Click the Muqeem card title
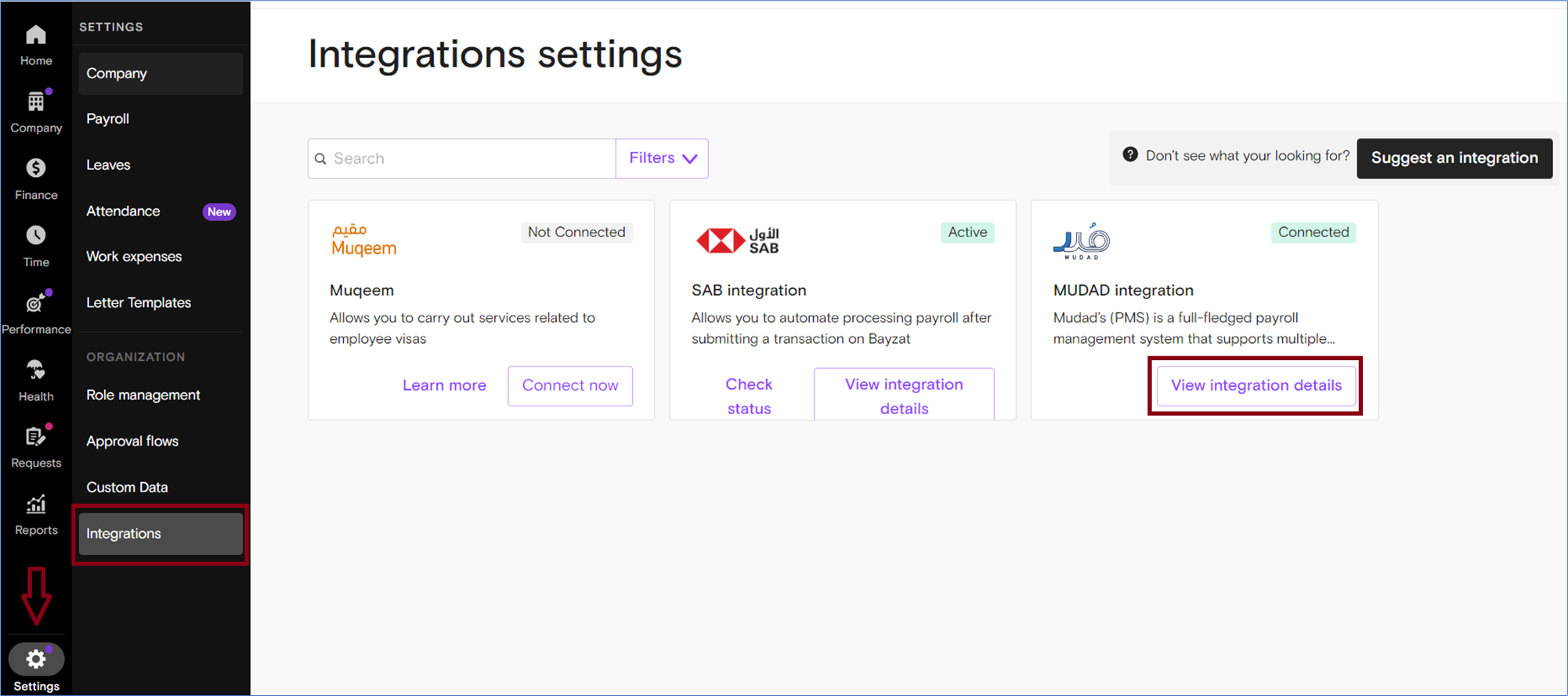Screen dimensions: 1568x696 [362, 290]
